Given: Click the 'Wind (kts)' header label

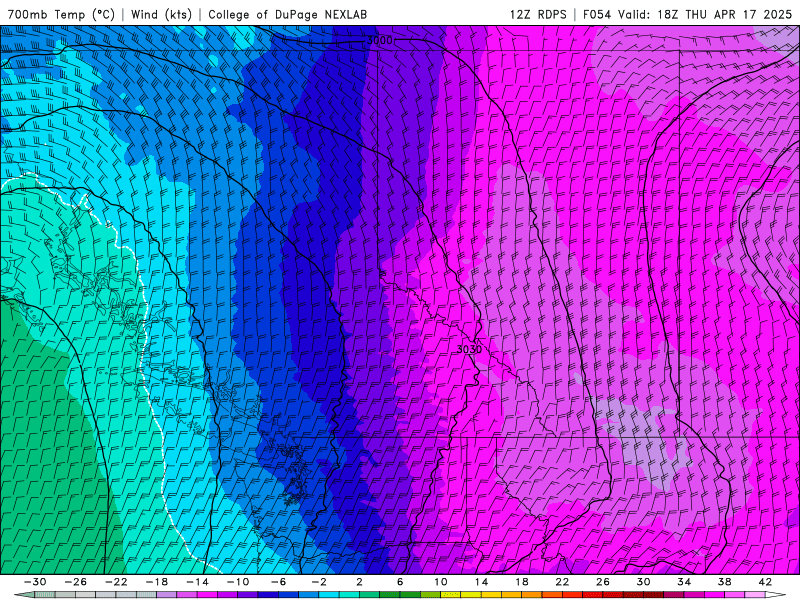Looking at the screenshot, I should click(x=161, y=14).
